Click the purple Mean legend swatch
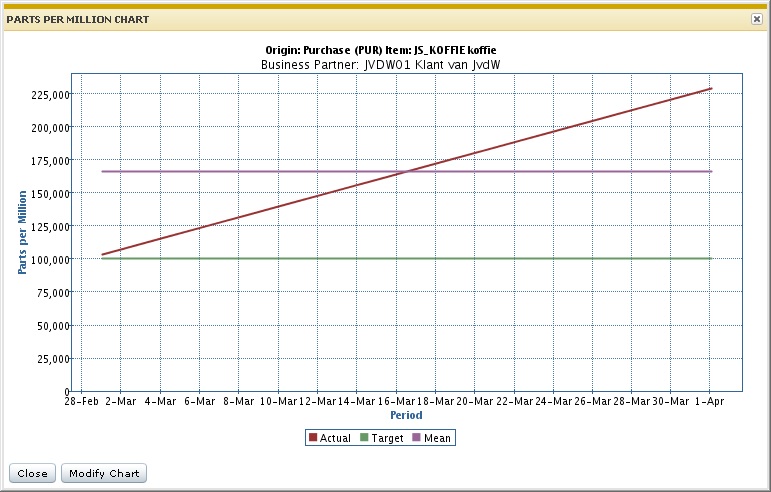Viewport: 771px width, 492px height. pos(417,438)
